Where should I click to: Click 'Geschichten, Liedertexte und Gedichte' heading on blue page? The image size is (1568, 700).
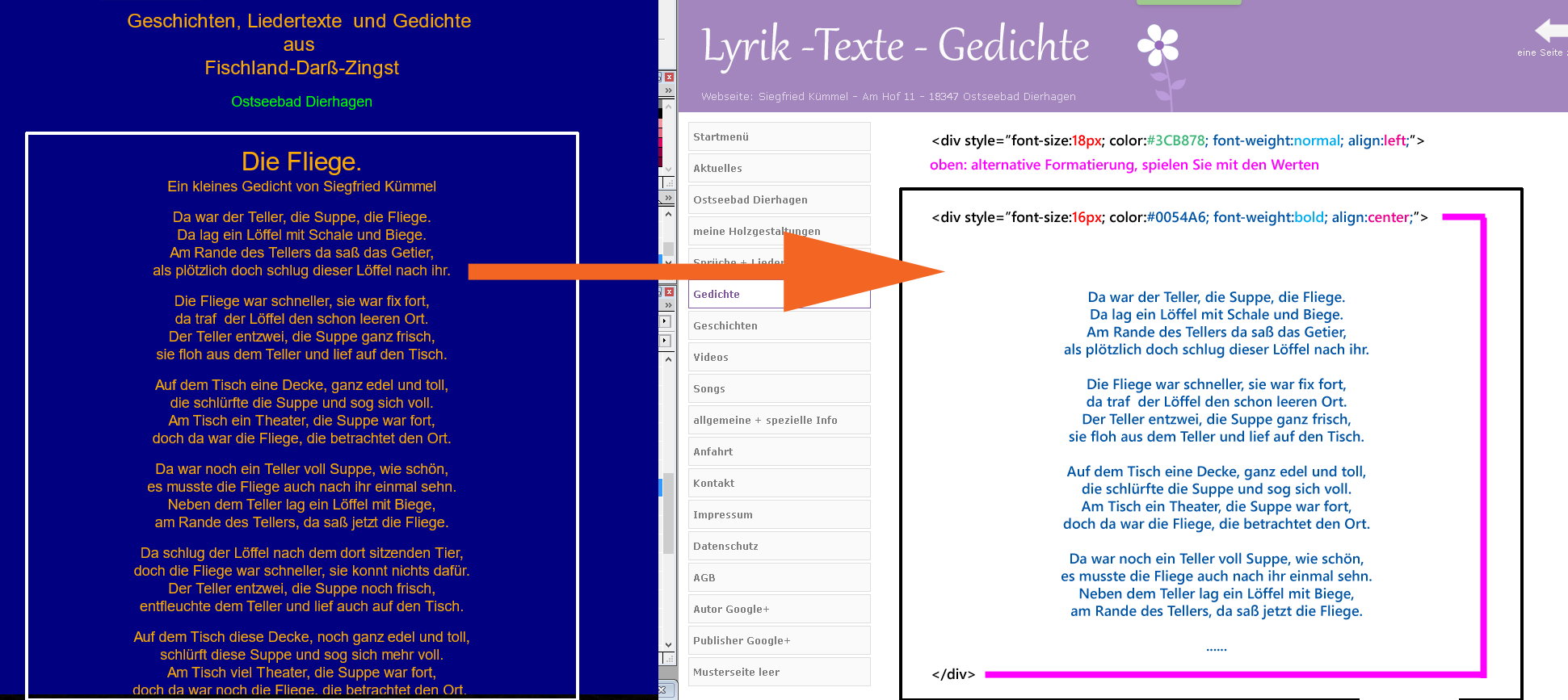tap(299, 21)
